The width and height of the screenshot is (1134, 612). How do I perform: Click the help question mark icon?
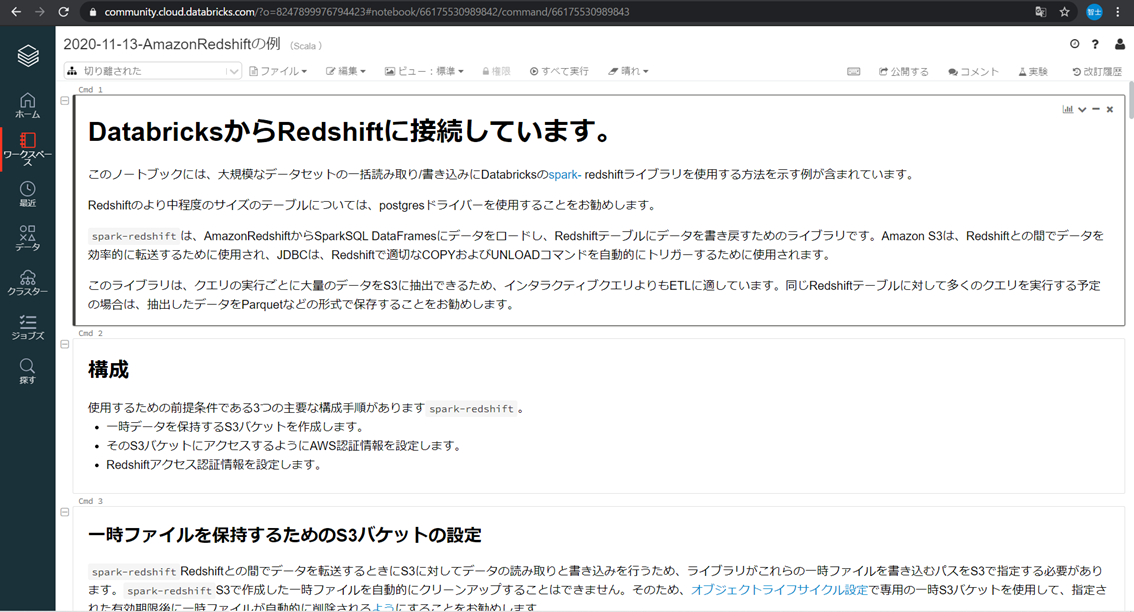1096,44
